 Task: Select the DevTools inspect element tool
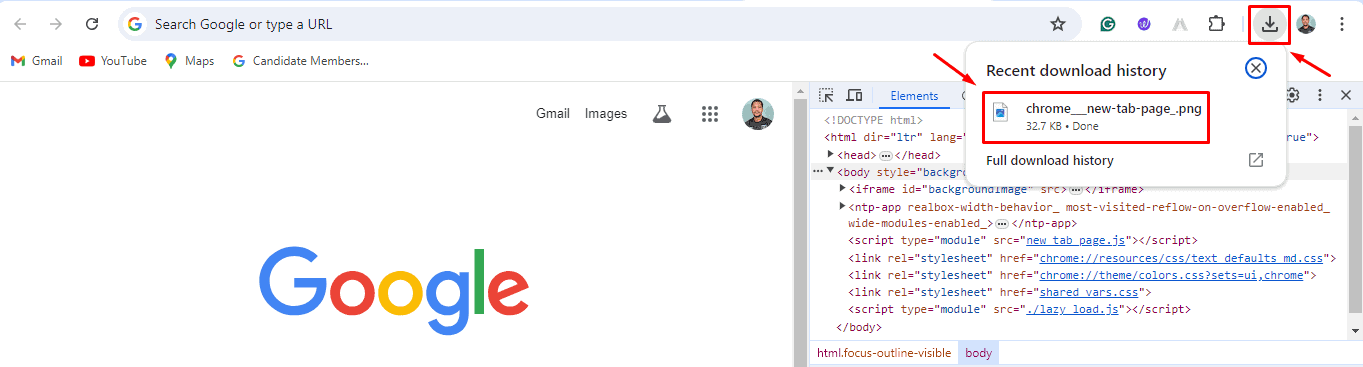(827, 95)
